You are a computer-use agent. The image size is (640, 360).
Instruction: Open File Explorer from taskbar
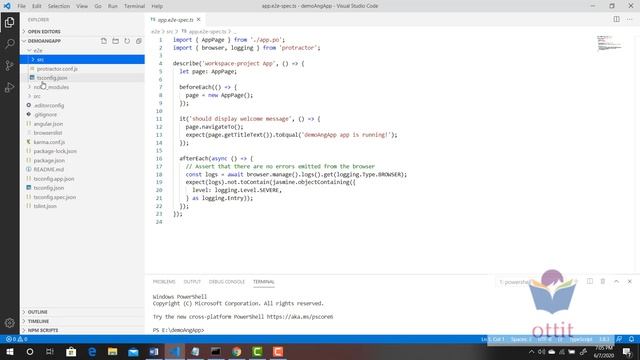(112, 351)
